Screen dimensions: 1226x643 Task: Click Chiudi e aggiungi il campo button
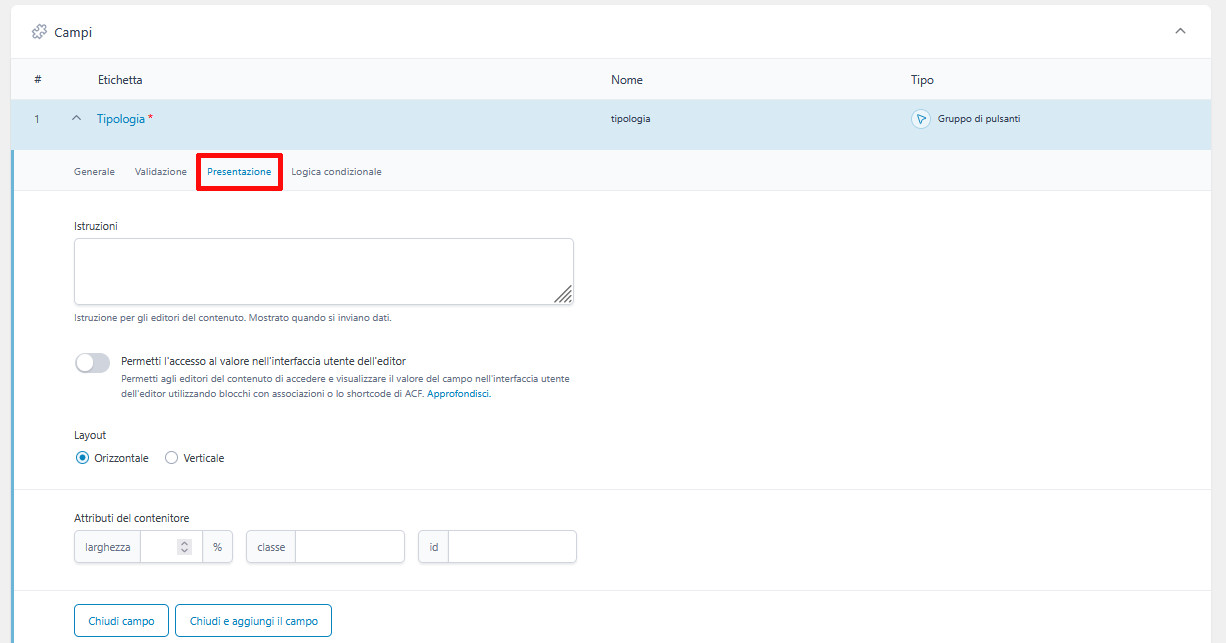click(x=253, y=621)
